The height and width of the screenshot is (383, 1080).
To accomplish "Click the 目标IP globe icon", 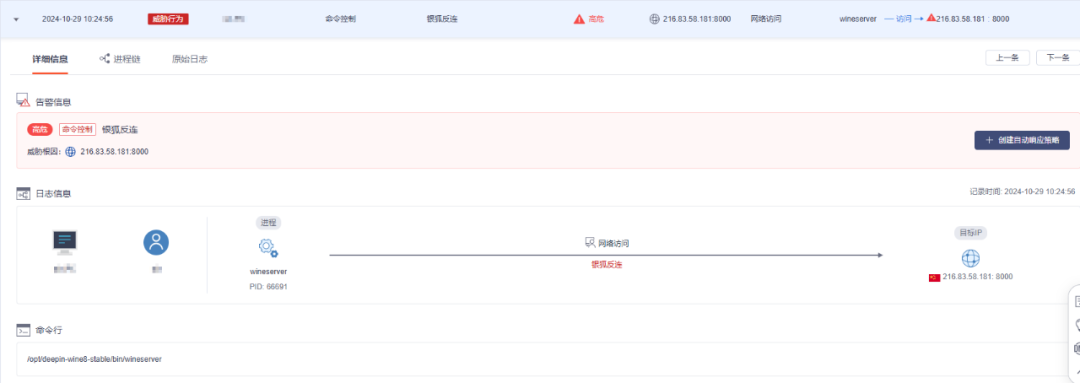I will tap(970, 258).
